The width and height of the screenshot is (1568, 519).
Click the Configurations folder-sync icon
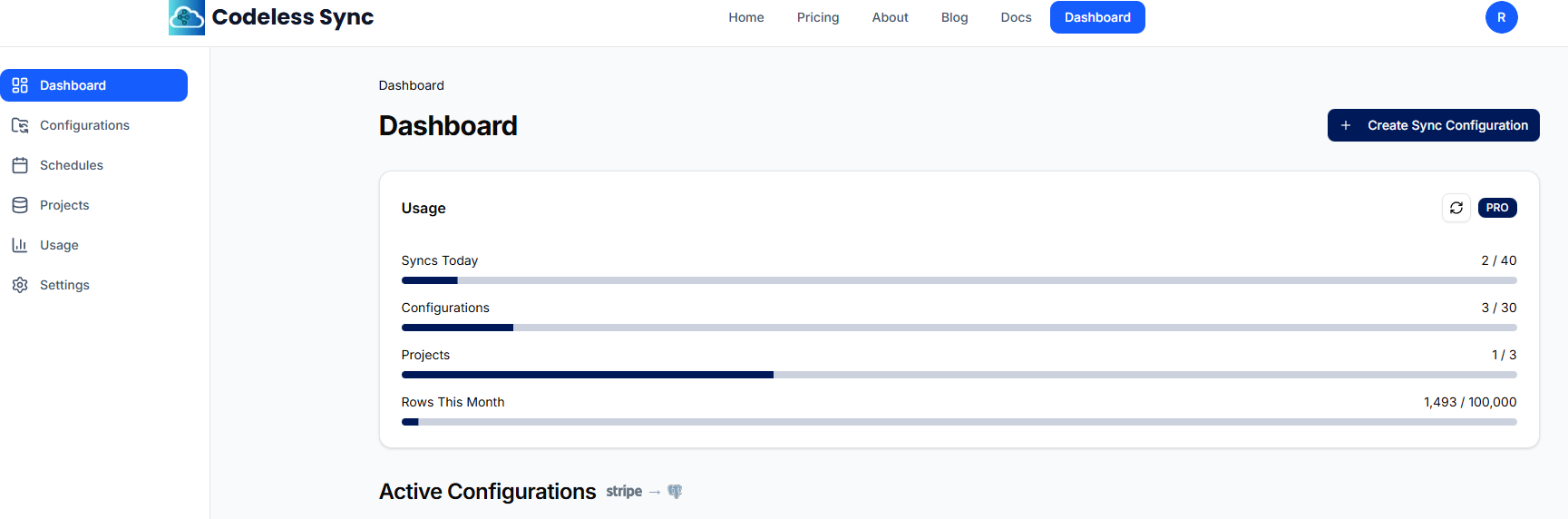point(20,125)
